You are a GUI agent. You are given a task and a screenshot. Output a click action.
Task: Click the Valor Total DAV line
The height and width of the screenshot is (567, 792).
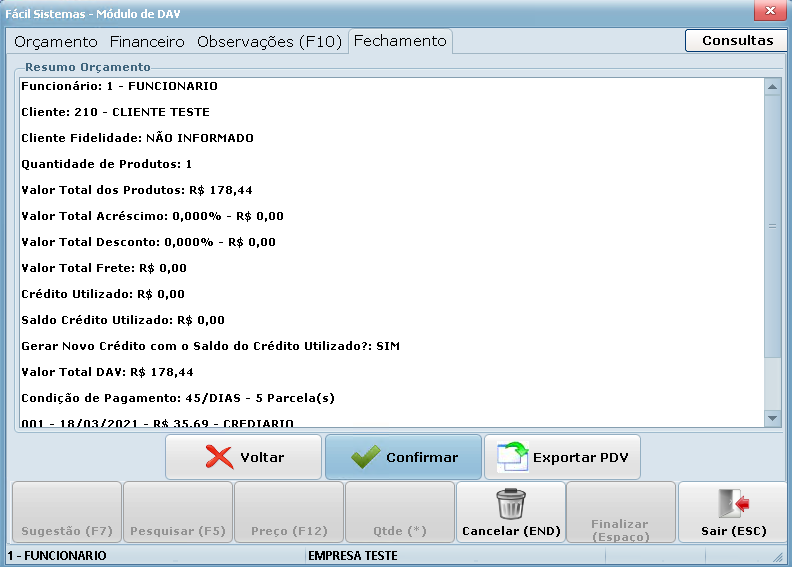(x=108, y=372)
